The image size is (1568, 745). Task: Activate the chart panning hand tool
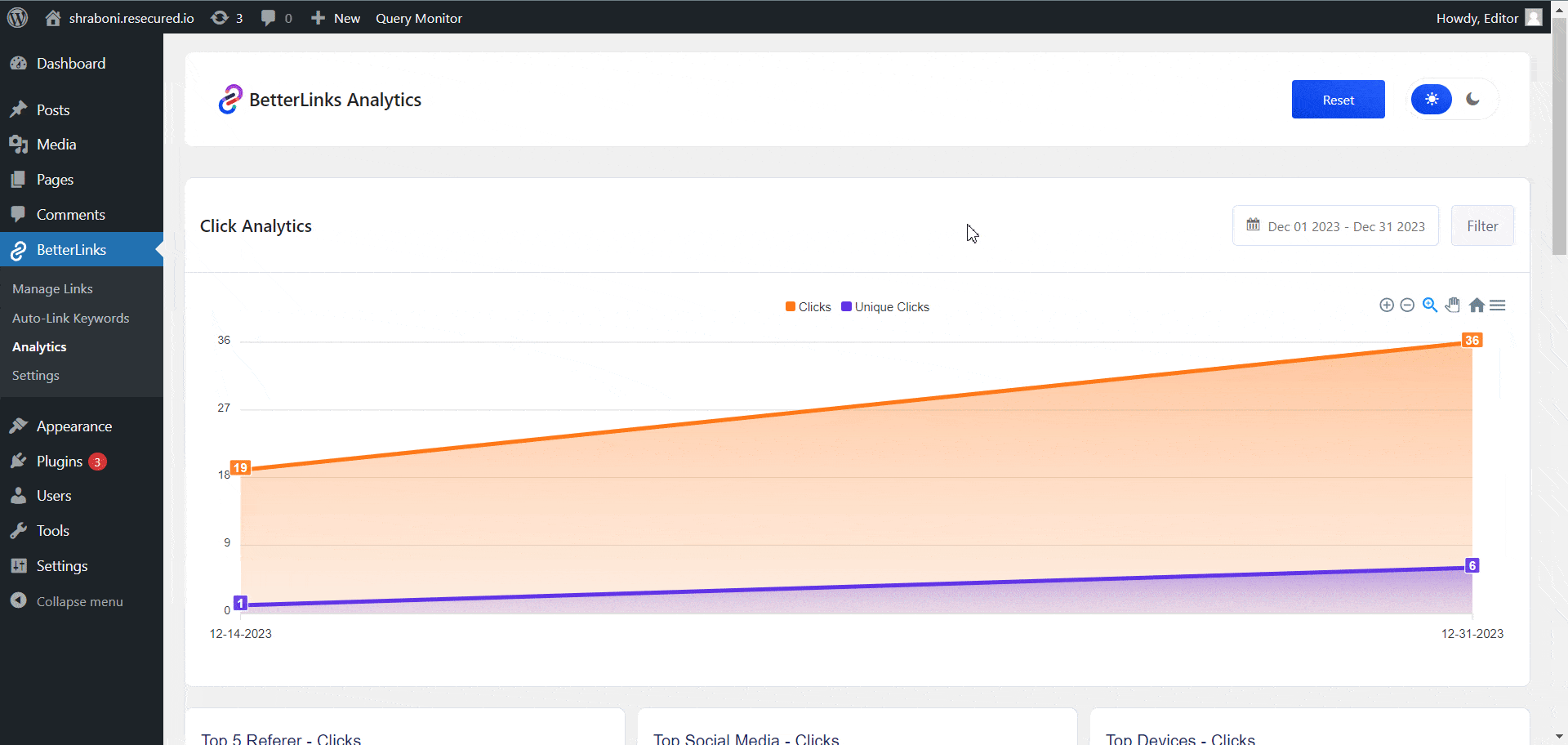pyautogui.click(x=1452, y=305)
